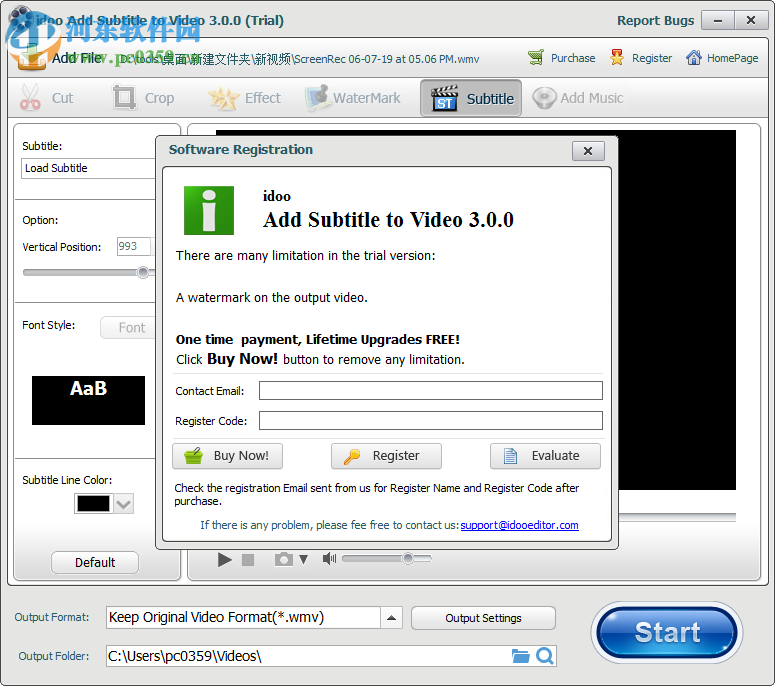Open the Effect tab
Screen dimensions: 775x686
coord(244,97)
